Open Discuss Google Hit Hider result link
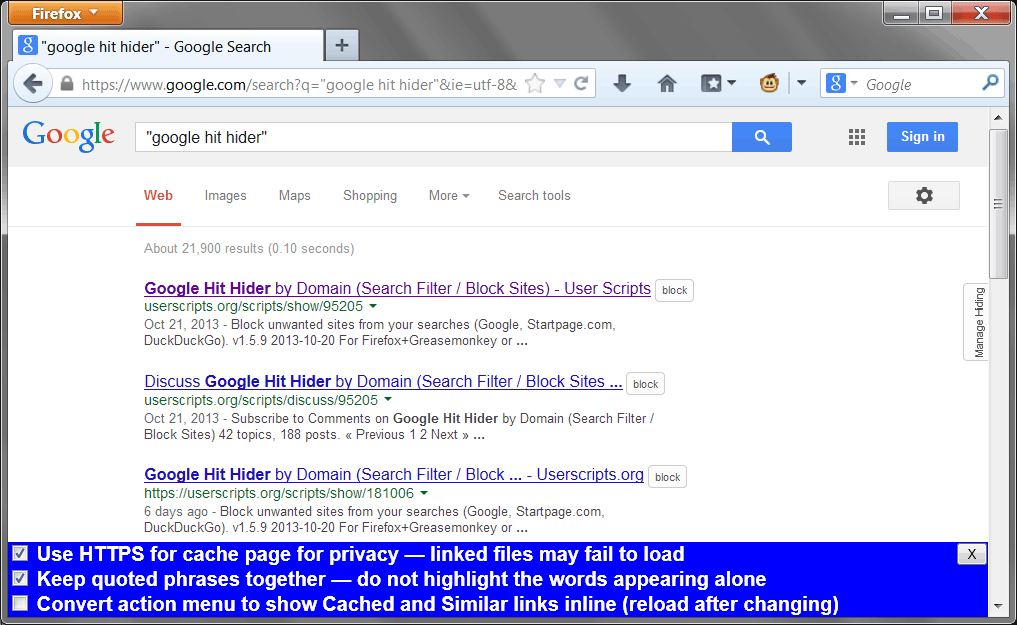Viewport: 1017px width, 625px height. [383, 382]
